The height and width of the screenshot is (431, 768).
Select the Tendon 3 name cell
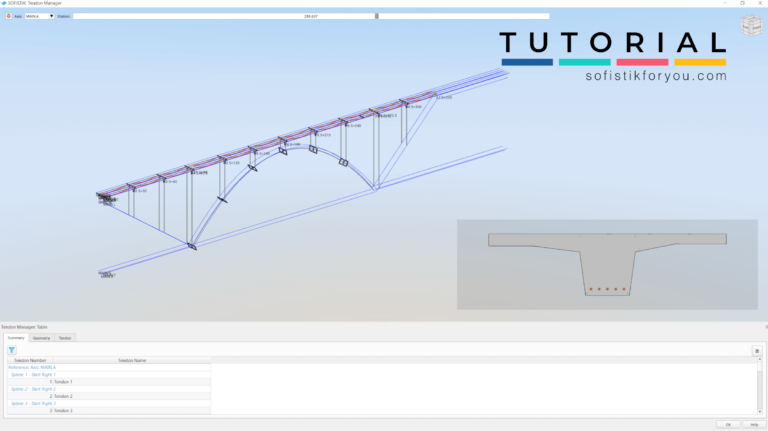[x=132, y=410]
